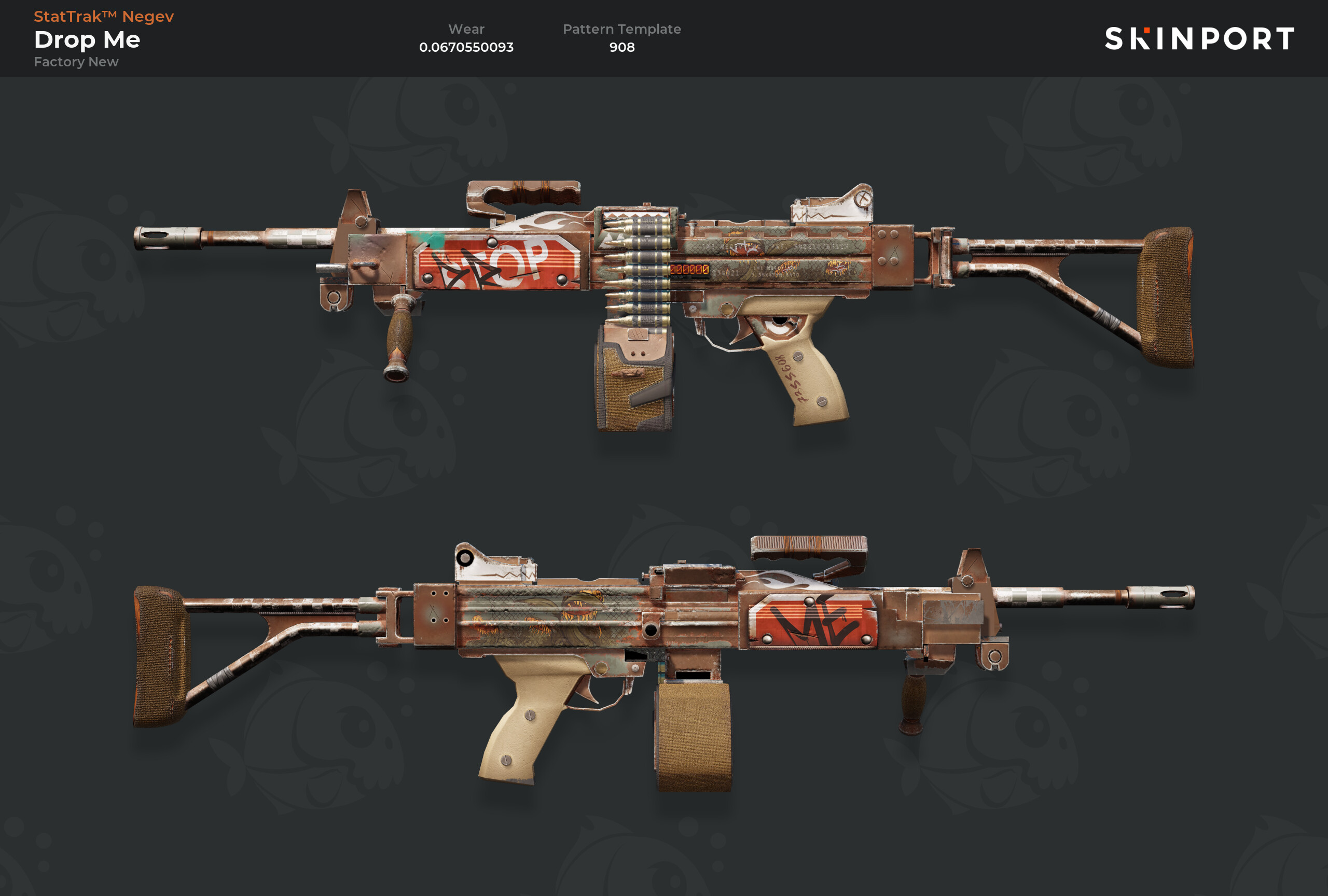The image size is (1328, 896).
Task: Click the bottom Negev's ammo box
Action: [693, 736]
